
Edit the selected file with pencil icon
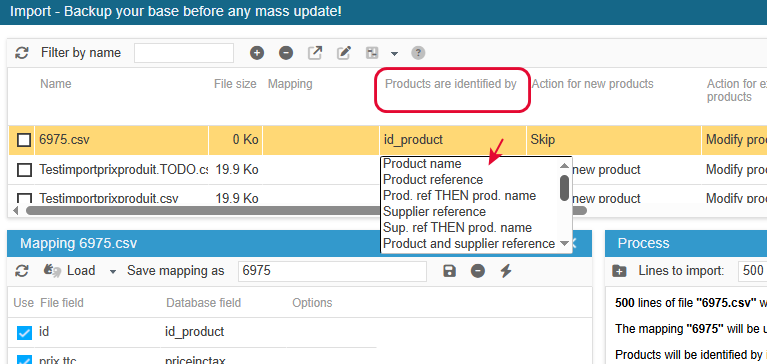pyautogui.click(x=344, y=53)
